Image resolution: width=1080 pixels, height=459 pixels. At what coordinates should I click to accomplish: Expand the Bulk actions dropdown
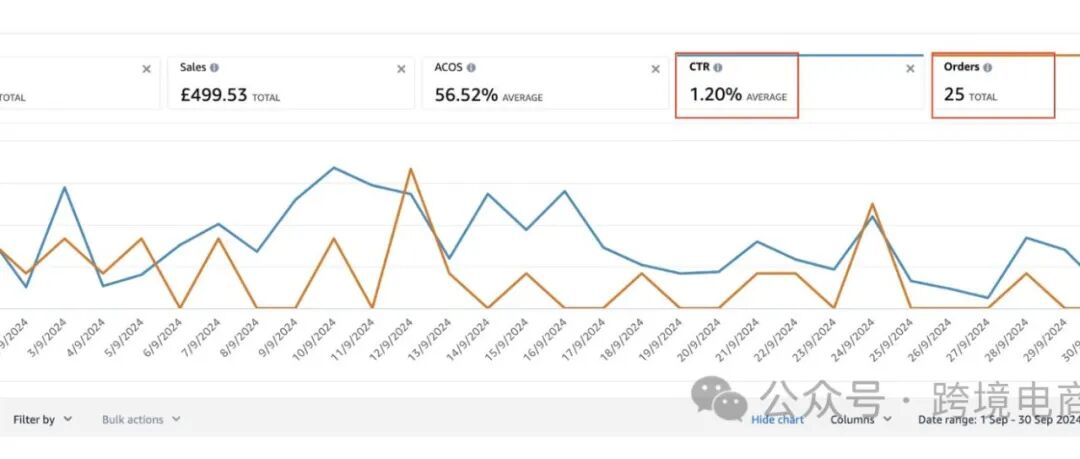click(141, 419)
